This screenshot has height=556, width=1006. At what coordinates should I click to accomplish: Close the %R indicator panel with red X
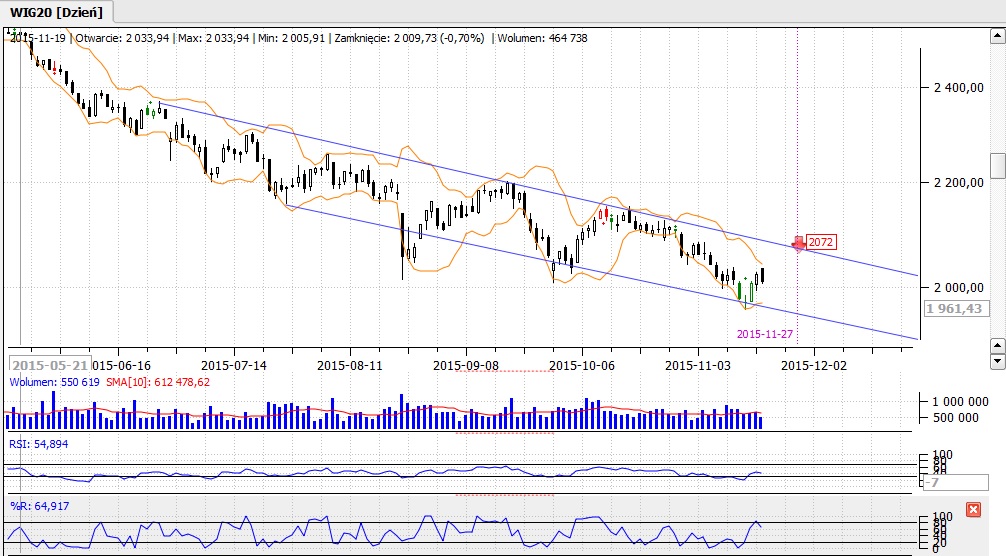[x=973, y=510]
